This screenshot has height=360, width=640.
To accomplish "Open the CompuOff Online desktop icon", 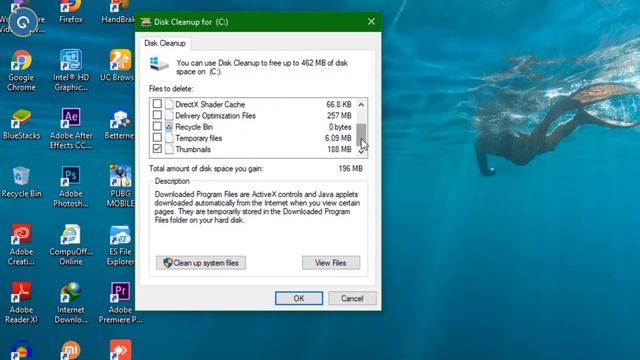I will point(71,244).
